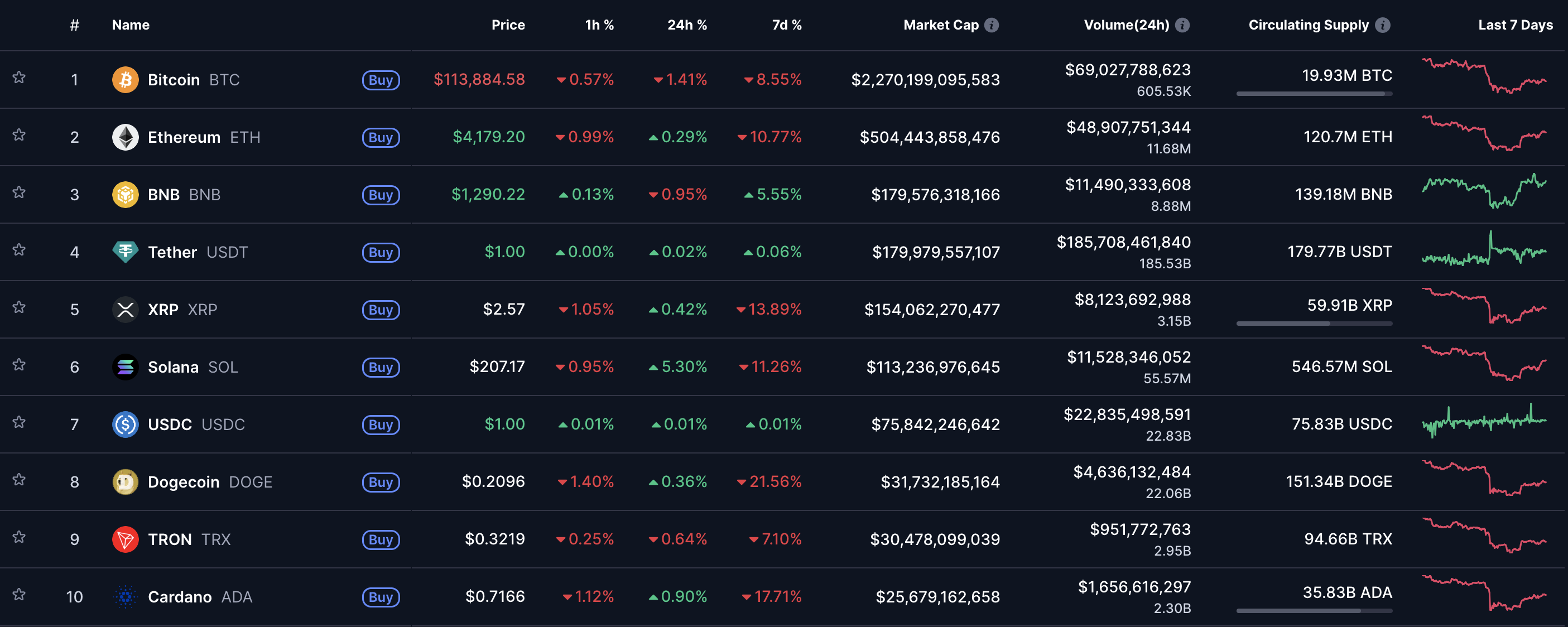Click the TRON red logo icon
The image size is (1568, 627).
click(x=126, y=539)
